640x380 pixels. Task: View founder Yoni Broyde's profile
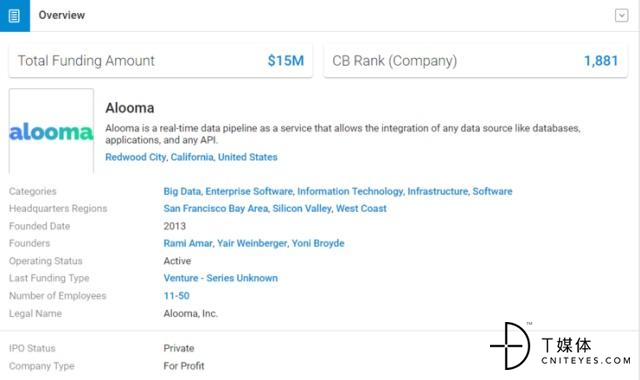318,243
